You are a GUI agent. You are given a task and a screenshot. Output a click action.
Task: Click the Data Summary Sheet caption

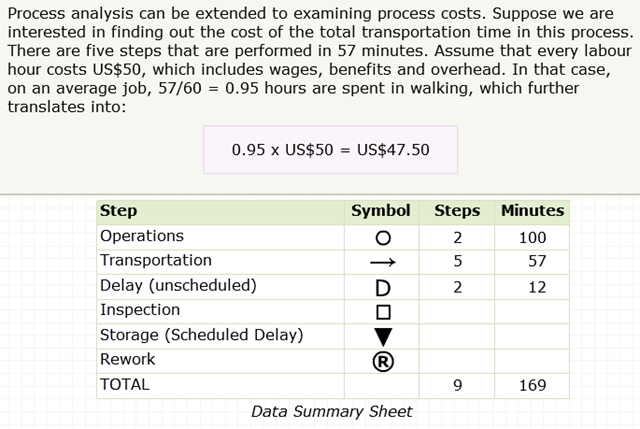[331, 411]
